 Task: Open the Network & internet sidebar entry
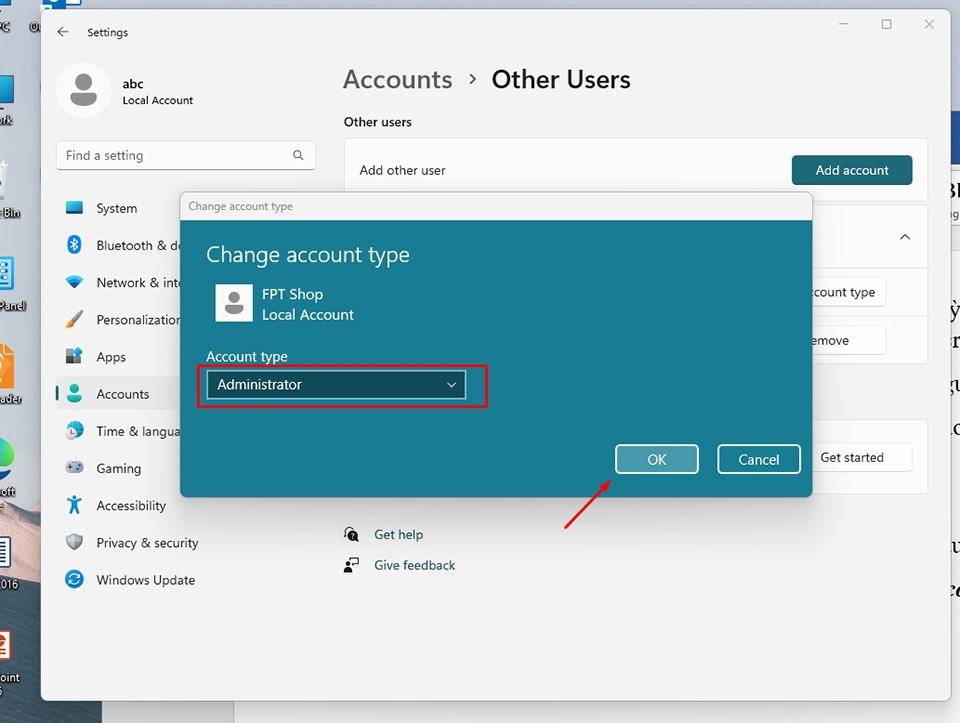(x=138, y=282)
